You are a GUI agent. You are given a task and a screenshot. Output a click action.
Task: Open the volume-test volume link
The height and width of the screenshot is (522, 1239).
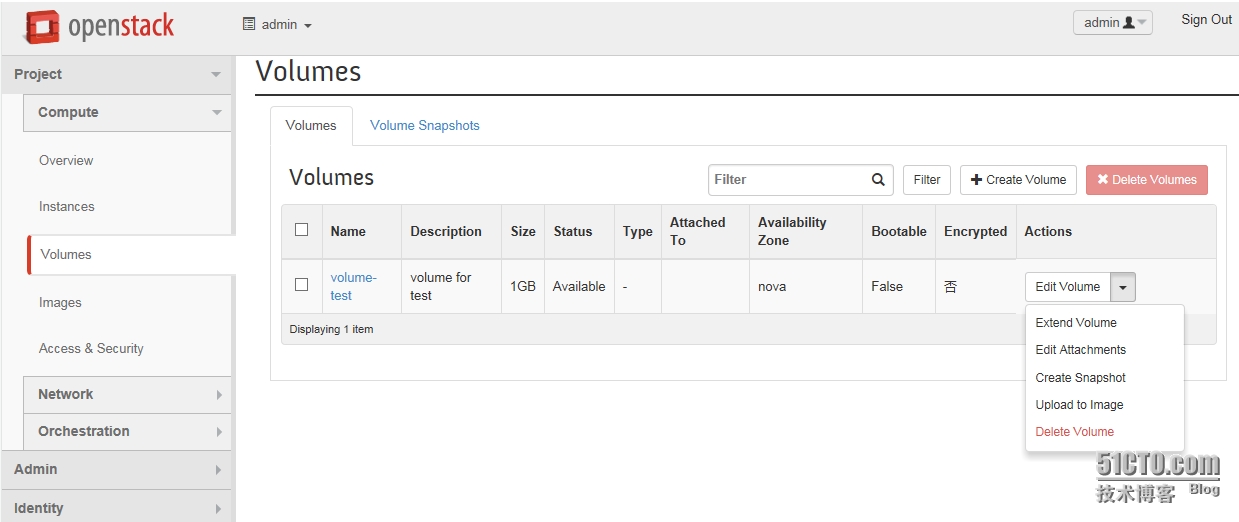point(353,286)
